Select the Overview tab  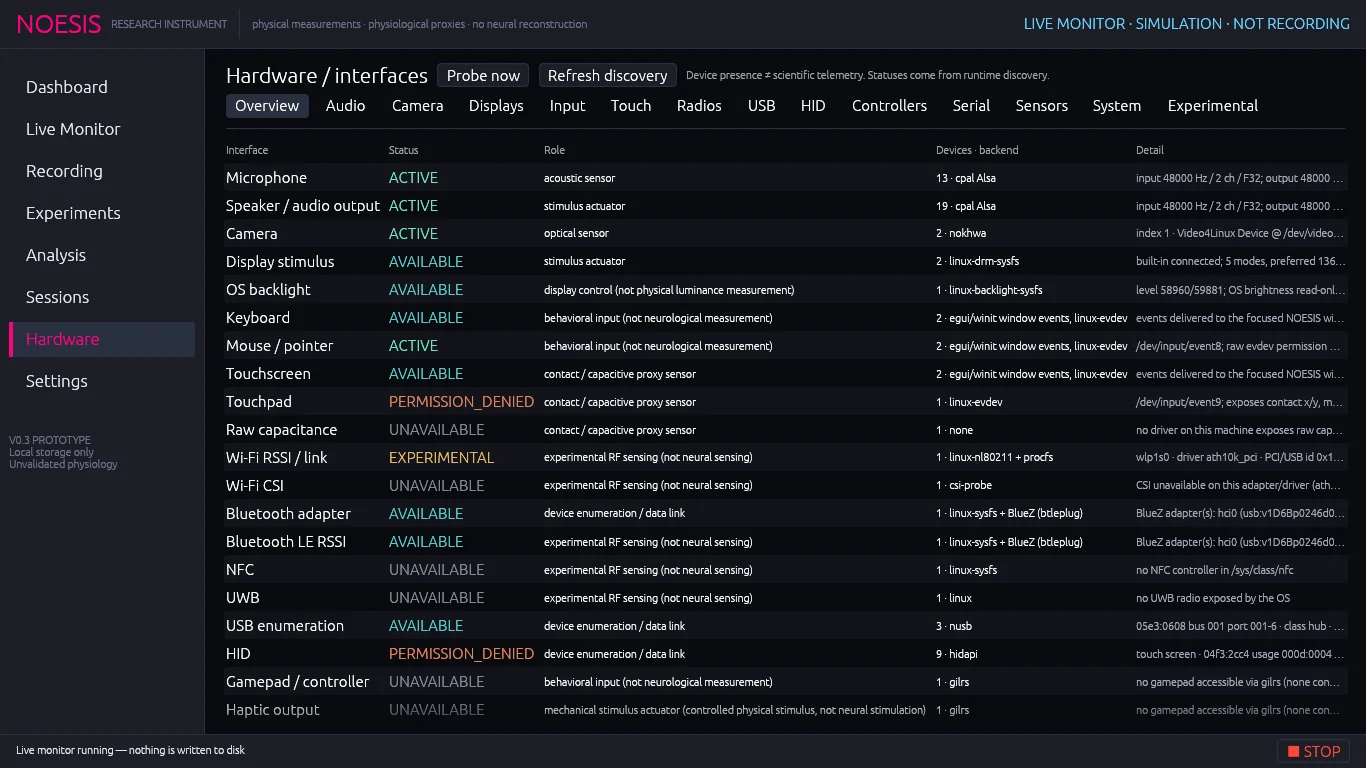click(267, 105)
